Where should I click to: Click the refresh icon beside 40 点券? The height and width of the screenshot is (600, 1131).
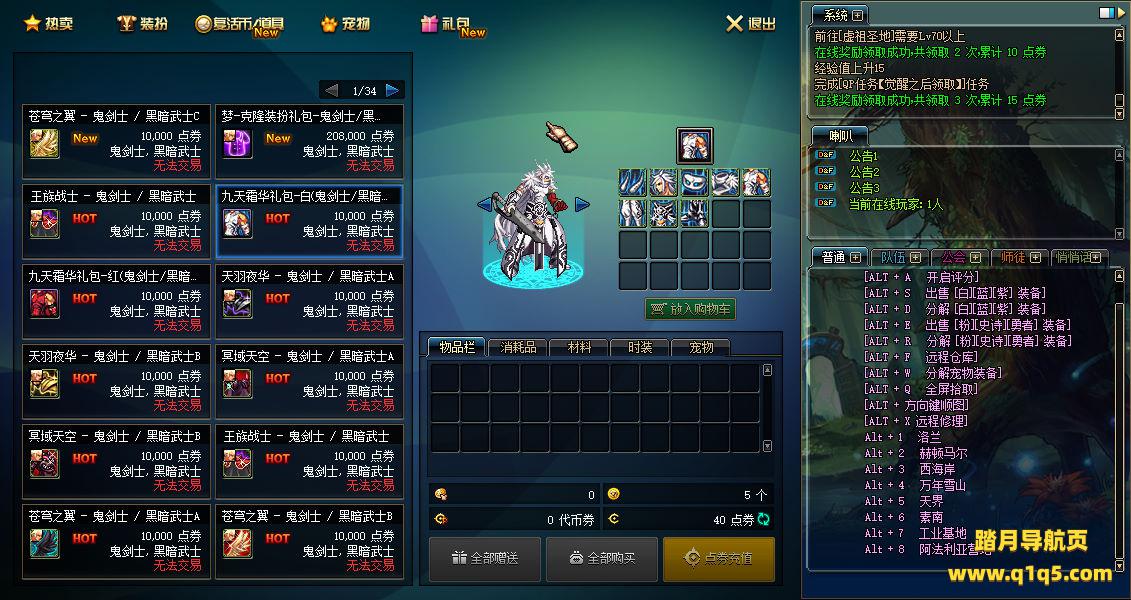764,519
